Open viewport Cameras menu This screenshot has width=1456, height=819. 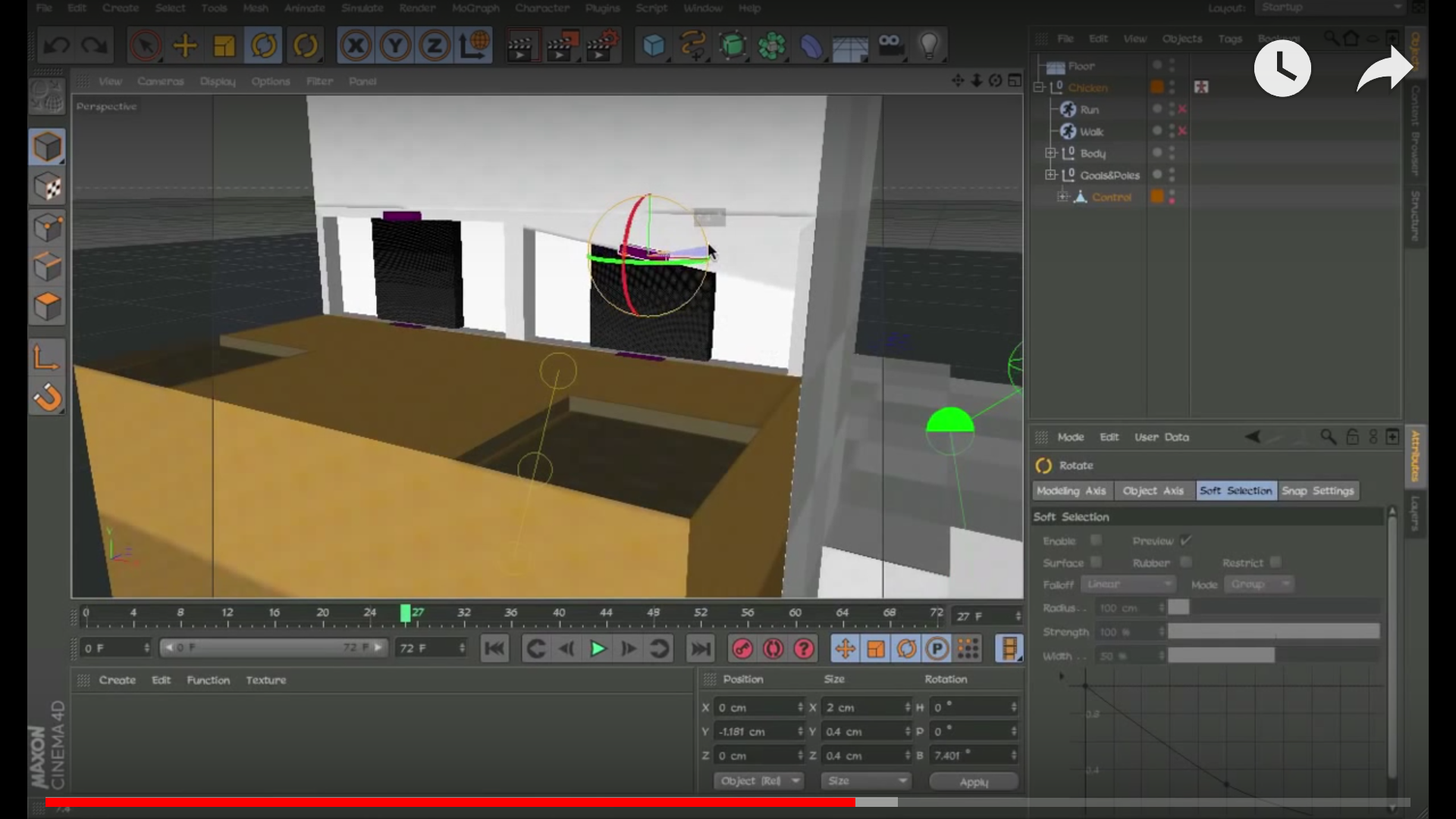[161, 81]
